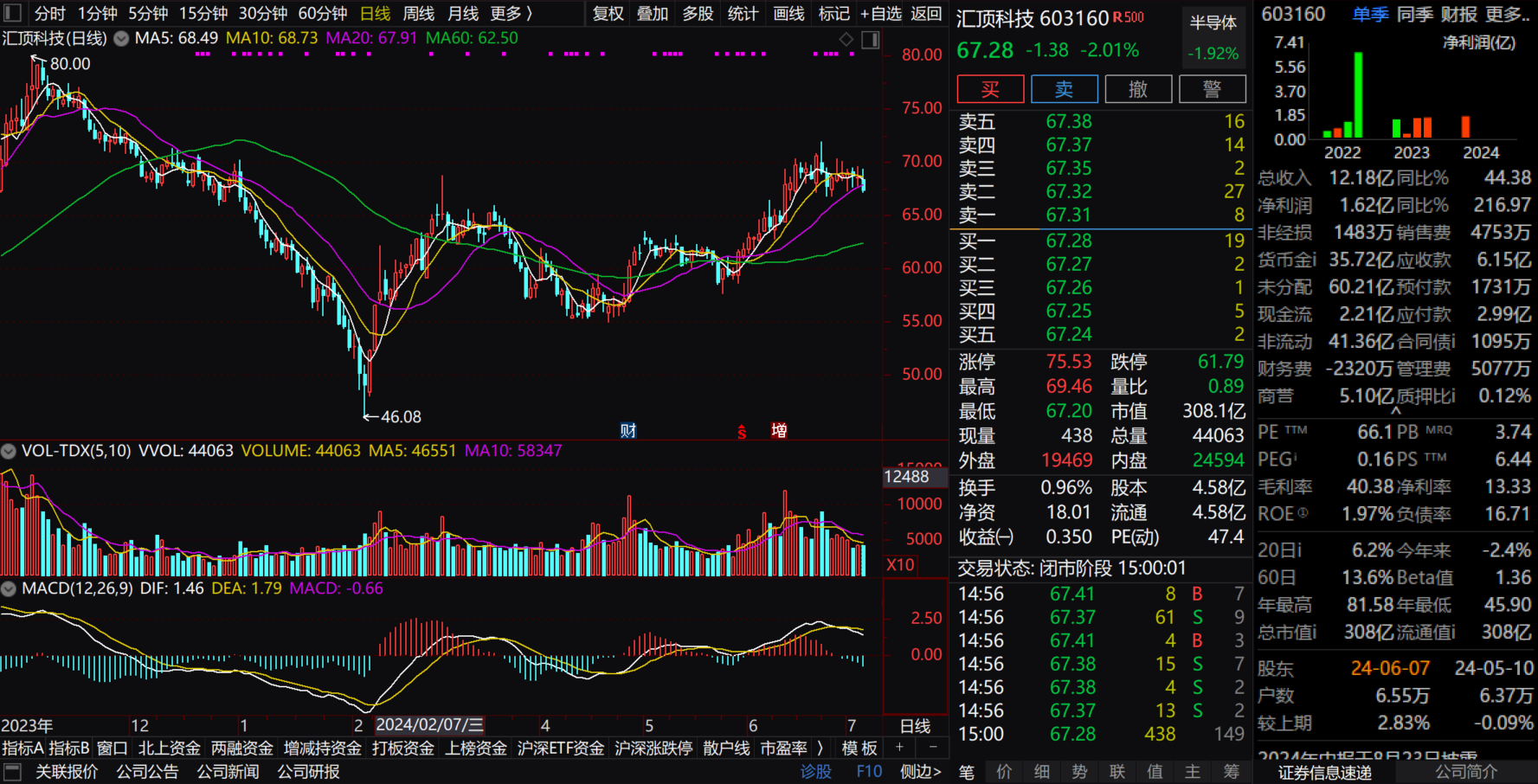Open the dropdown arrow beside 汇顶科技(日线)

click(121, 39)
